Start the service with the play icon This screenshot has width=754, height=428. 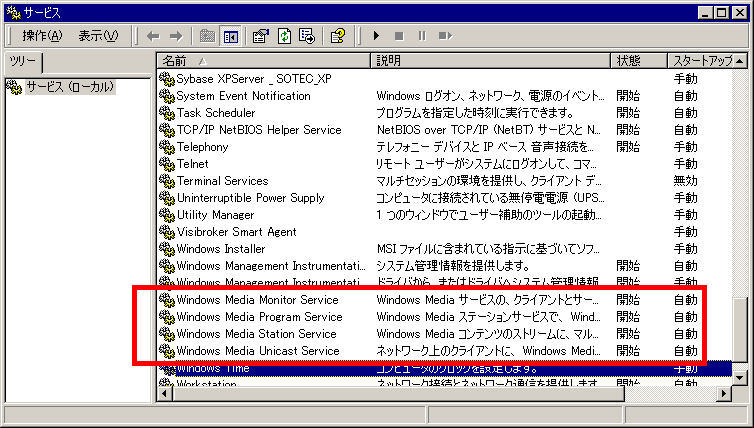(376, 36)
